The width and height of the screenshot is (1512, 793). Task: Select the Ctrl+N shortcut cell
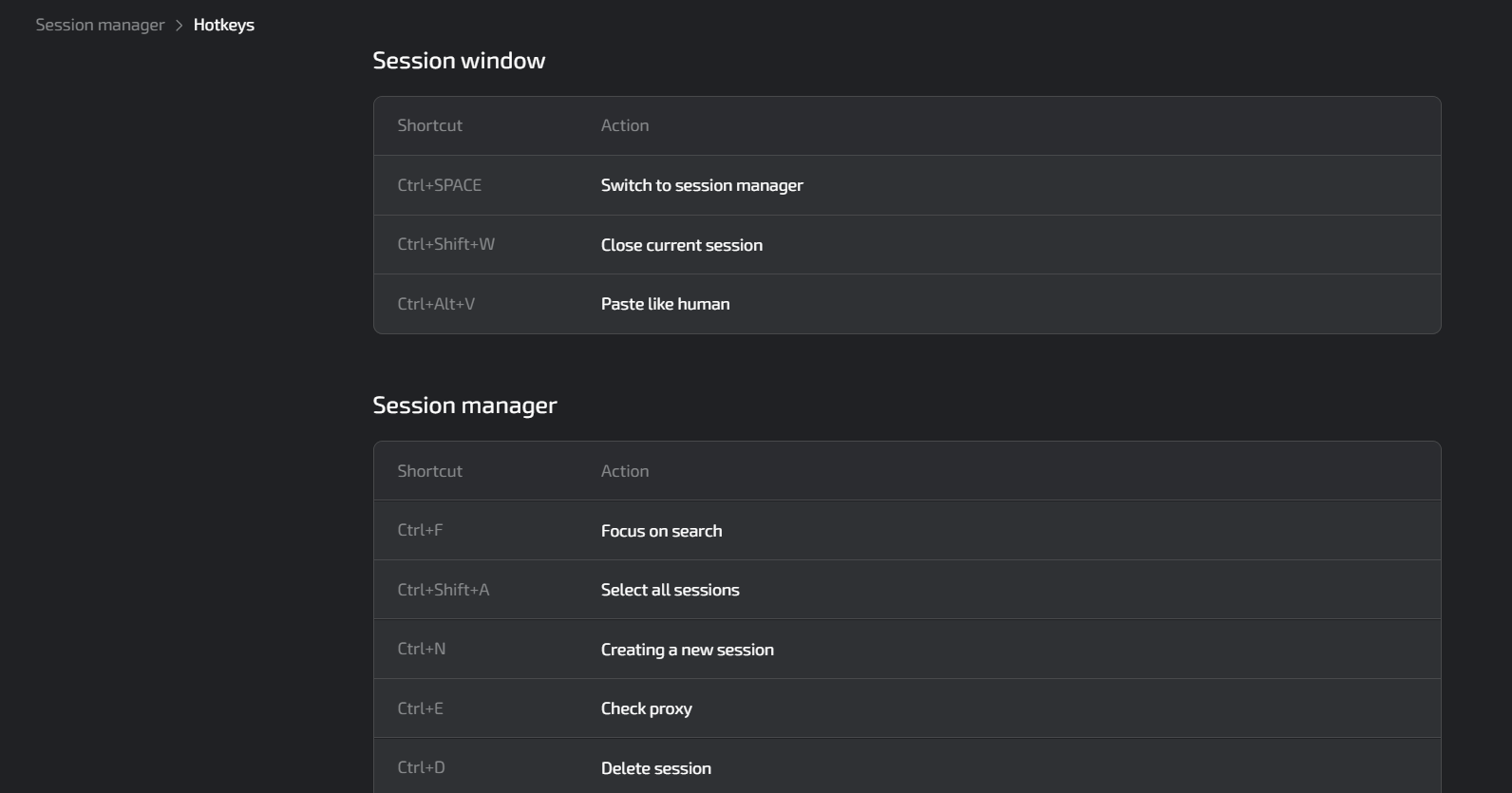click(420, 649)
